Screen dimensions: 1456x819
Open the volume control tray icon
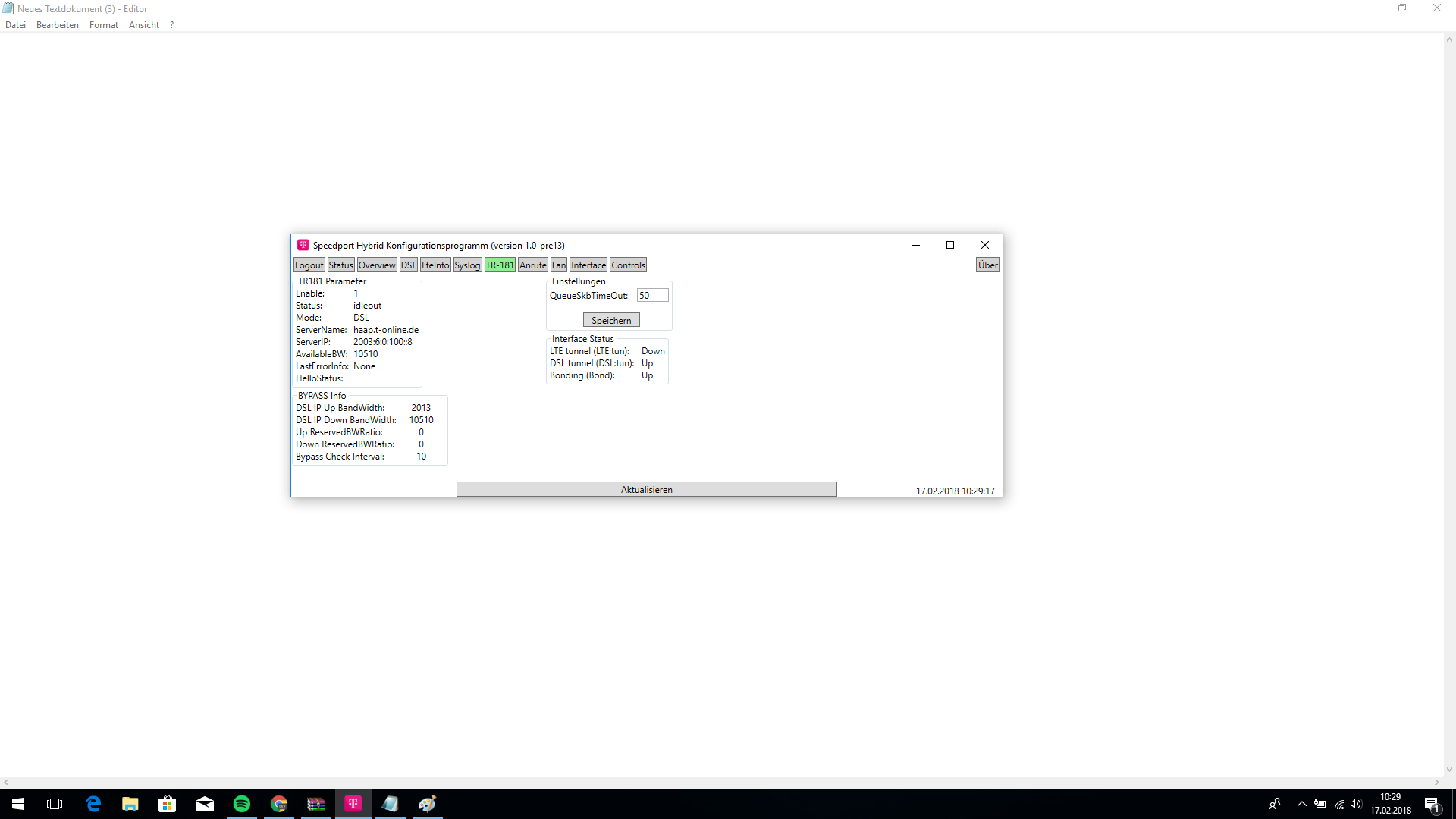coord(1357,804)
